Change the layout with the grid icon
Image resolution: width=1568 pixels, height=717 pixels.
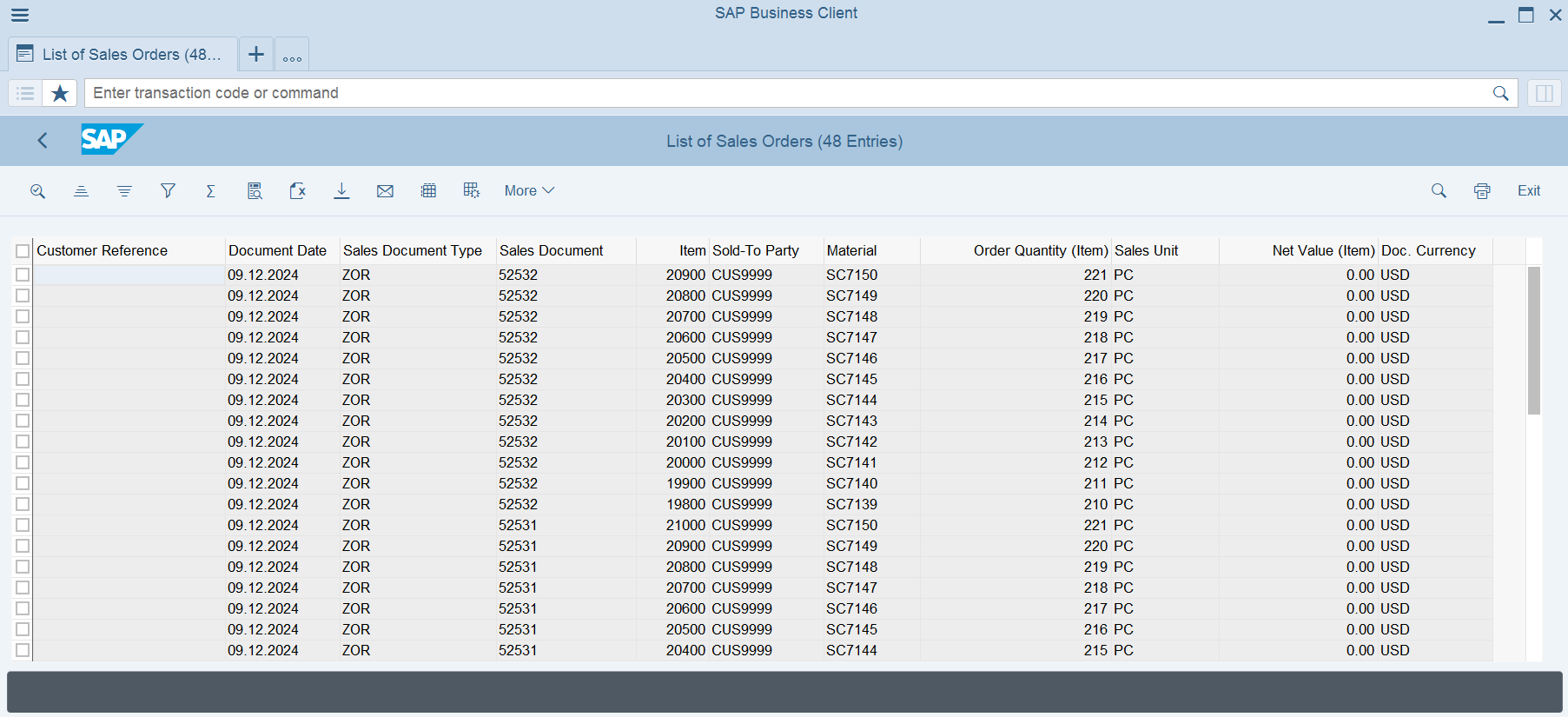click(x=428, y=191)
